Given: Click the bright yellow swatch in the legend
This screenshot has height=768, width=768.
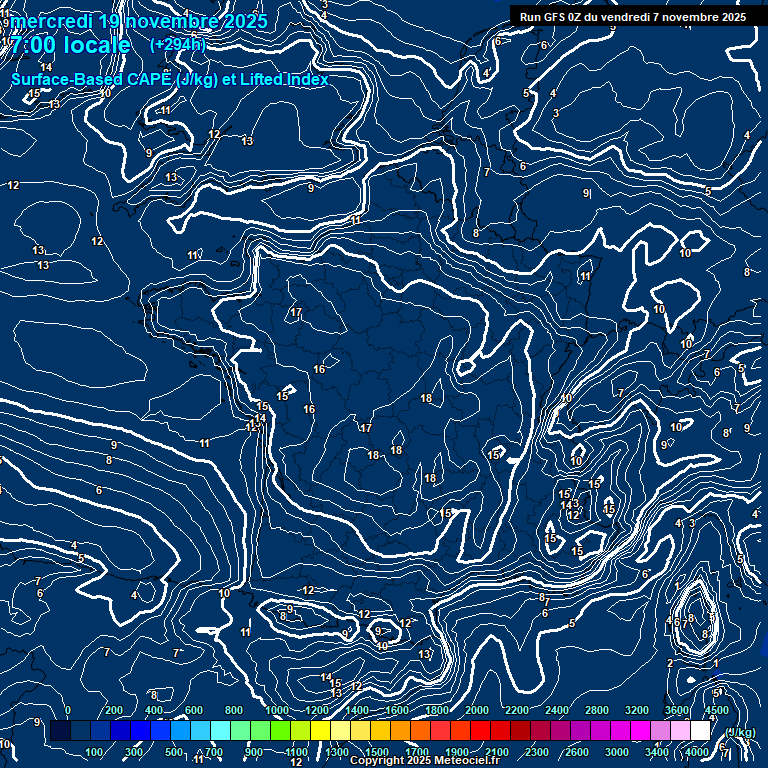Looking at the screenshot, I should 320,730.
